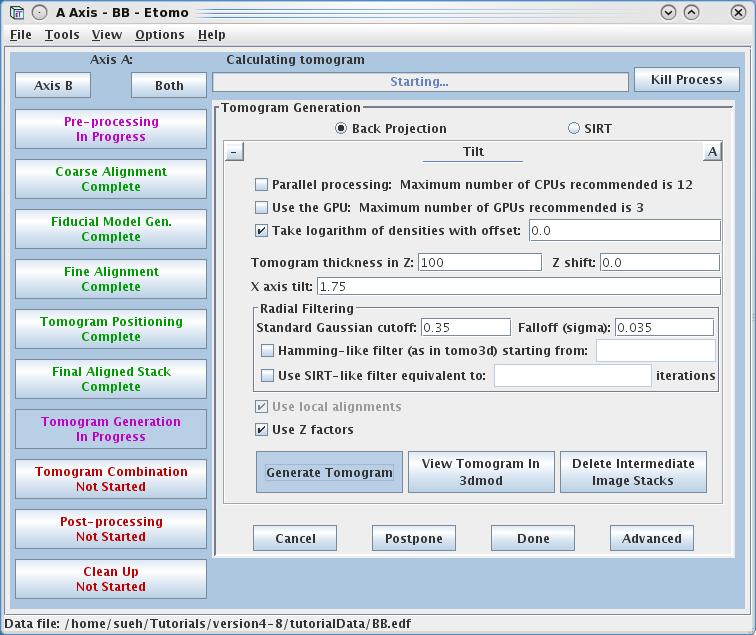Maximize window with up-arrow title button
Screen dimensions: 756x635
691,12
